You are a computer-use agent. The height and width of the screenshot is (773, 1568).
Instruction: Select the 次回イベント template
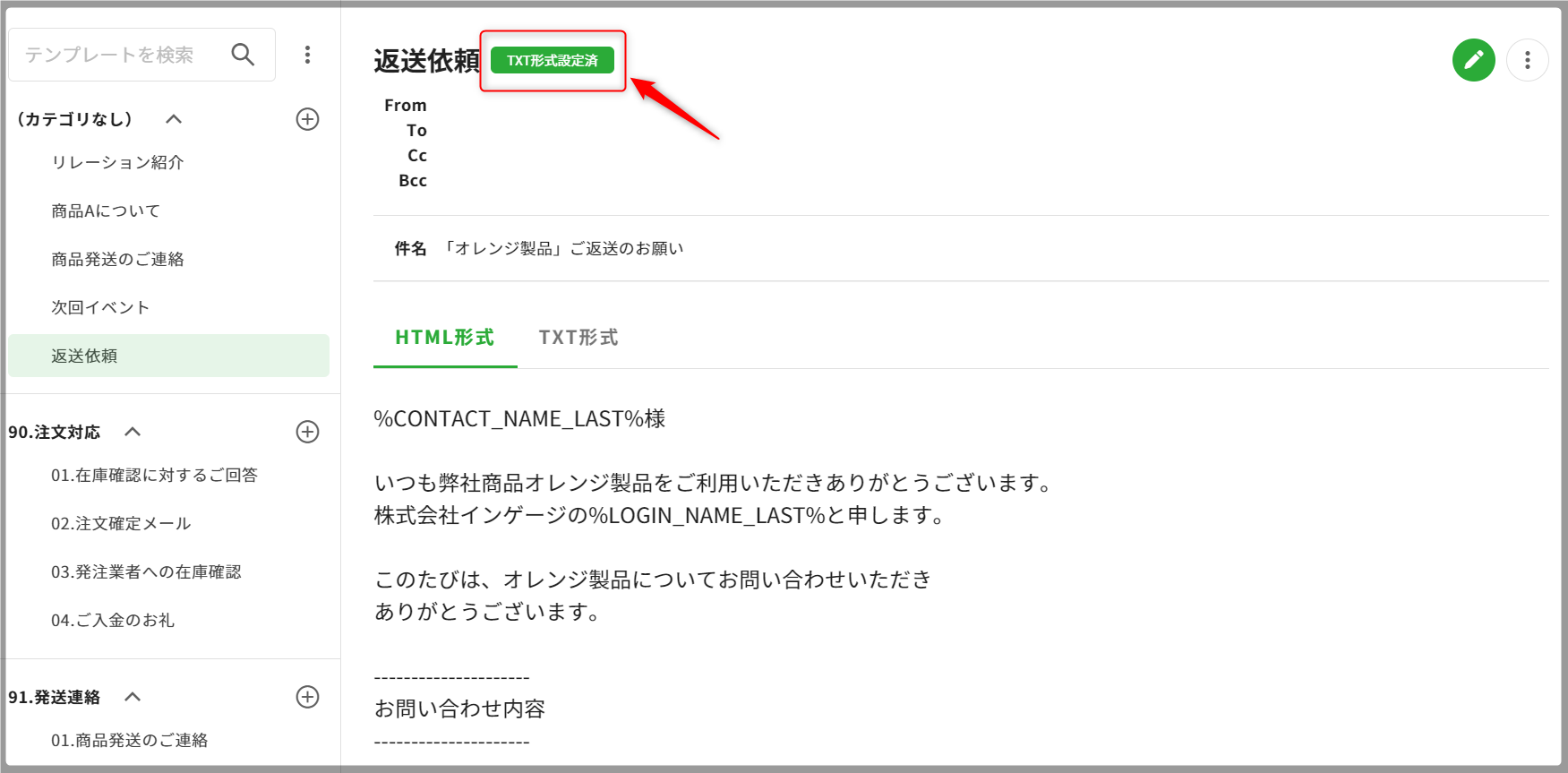tap(100, 307)
